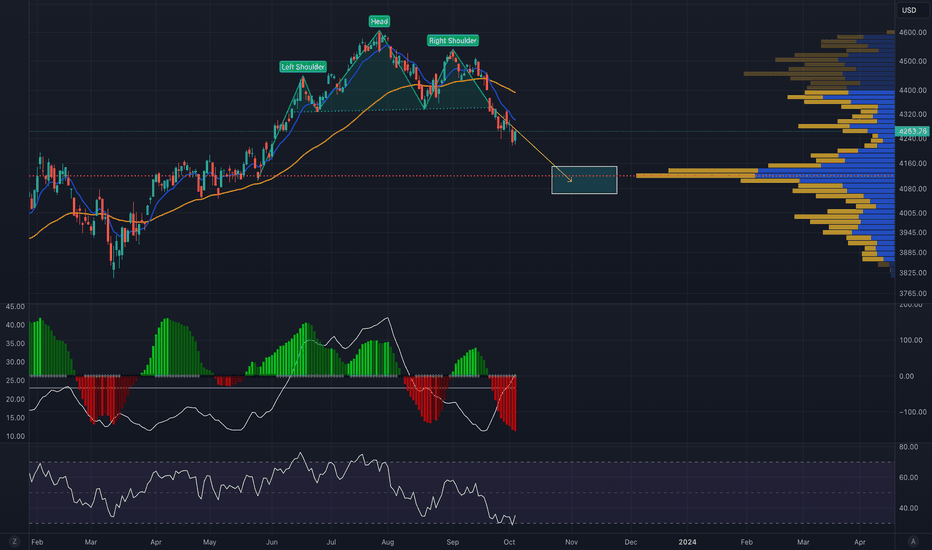Click the 25.00 indicator scale value
The height and width of the screenshot is (550, 932).
point(15,381)
